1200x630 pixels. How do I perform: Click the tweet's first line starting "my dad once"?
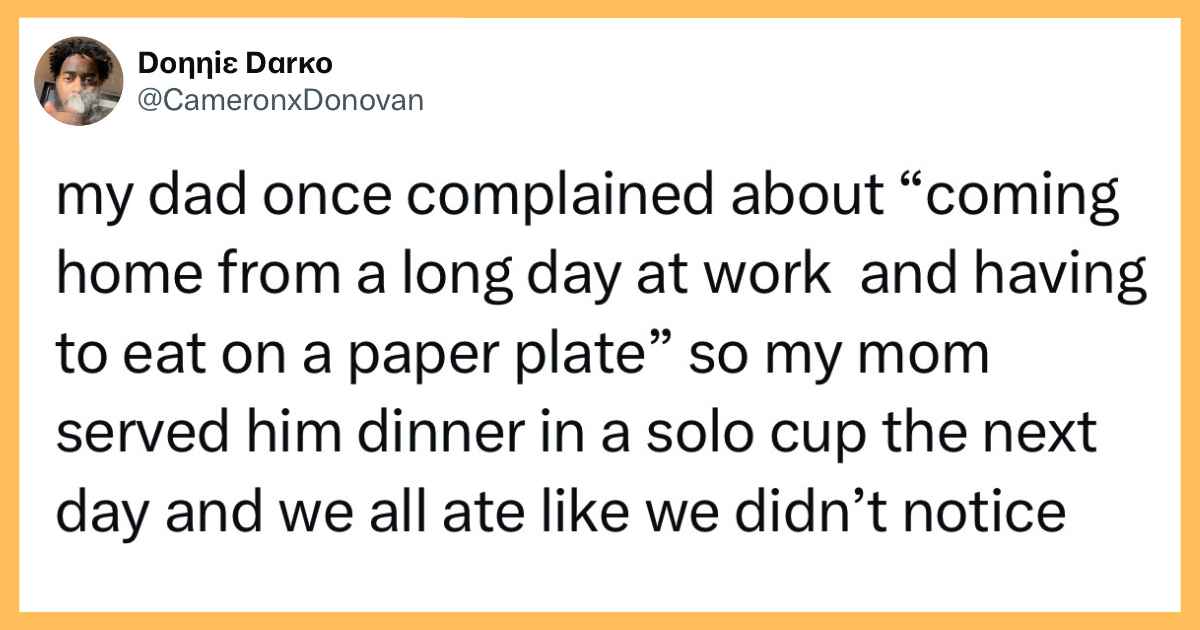(586, 197)
